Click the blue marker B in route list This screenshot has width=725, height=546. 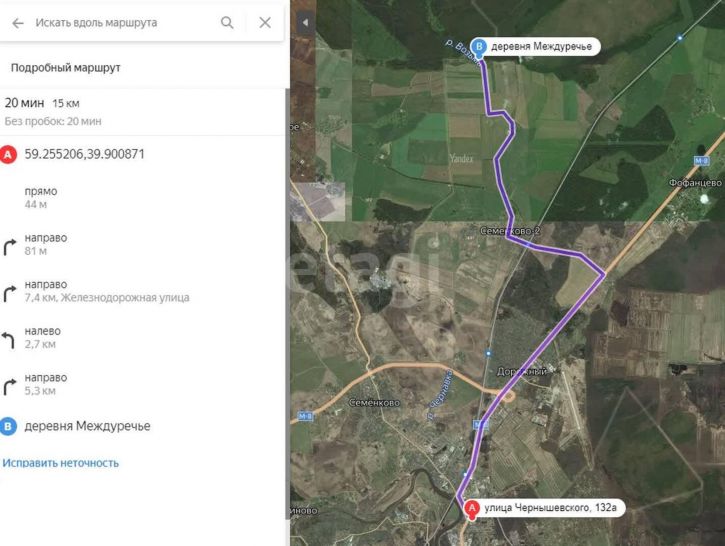(x=8, y=426)
